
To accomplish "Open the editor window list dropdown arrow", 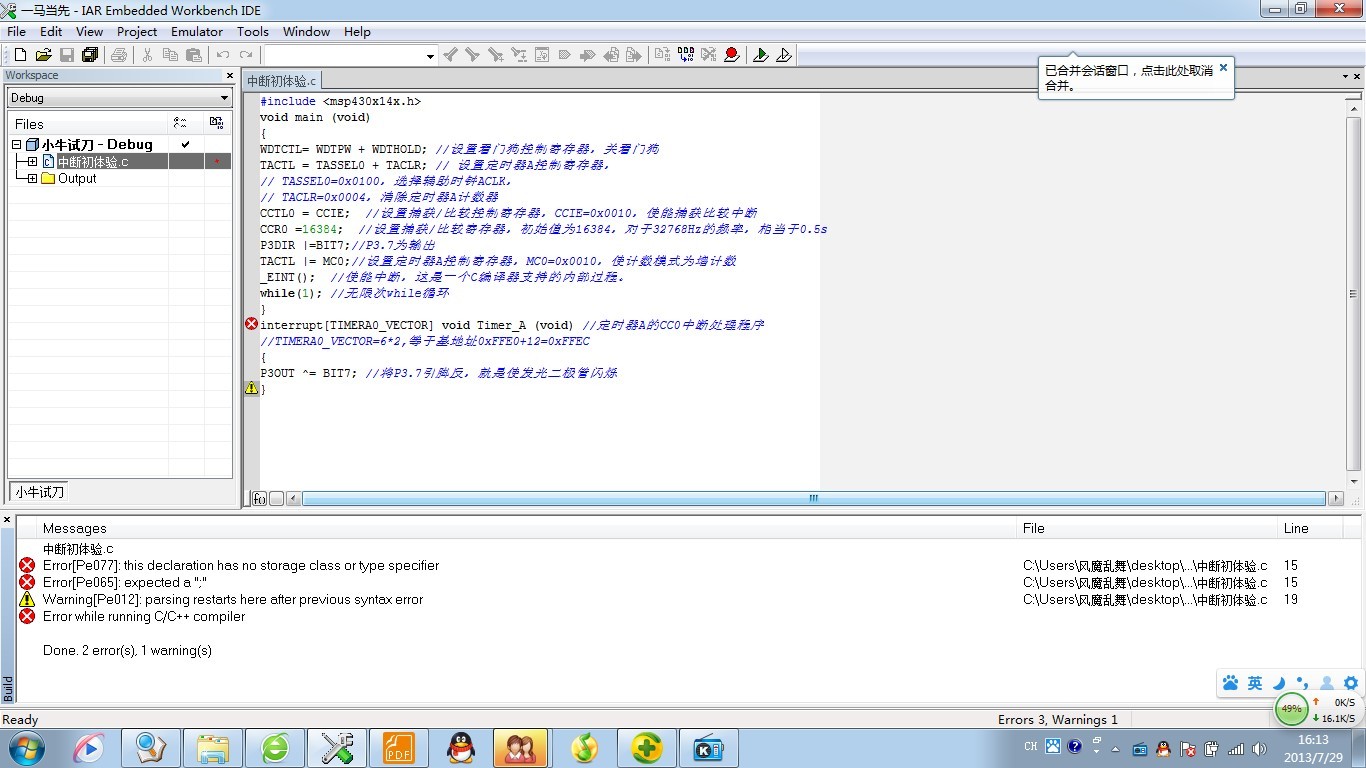I will coord(1345,76).
